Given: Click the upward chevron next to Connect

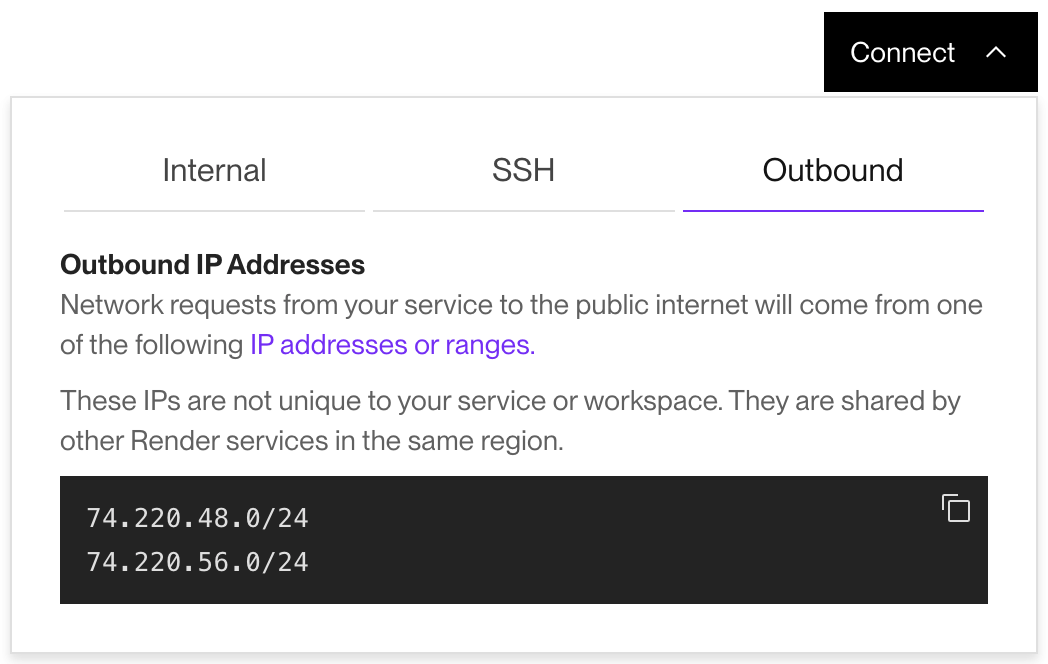Looking at the screenshot, I should pyautogui.click(x=996, y=52).
